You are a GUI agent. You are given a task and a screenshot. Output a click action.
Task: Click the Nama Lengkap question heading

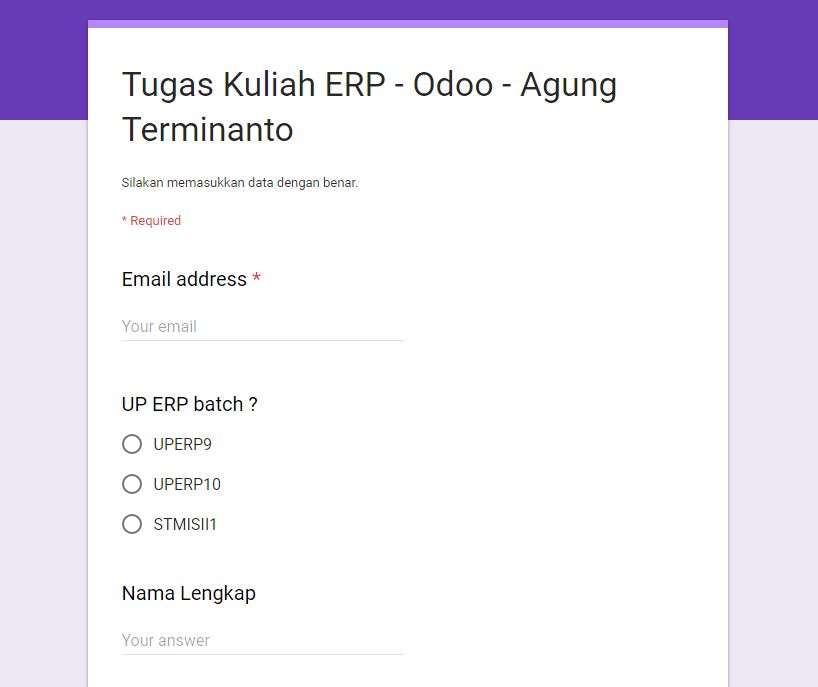pyautogui.click(x=189, y=594)
